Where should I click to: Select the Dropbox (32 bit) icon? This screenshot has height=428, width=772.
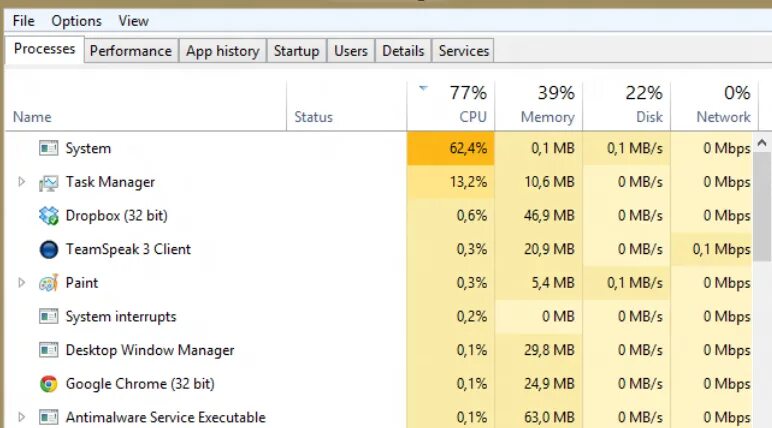(48, 216)
